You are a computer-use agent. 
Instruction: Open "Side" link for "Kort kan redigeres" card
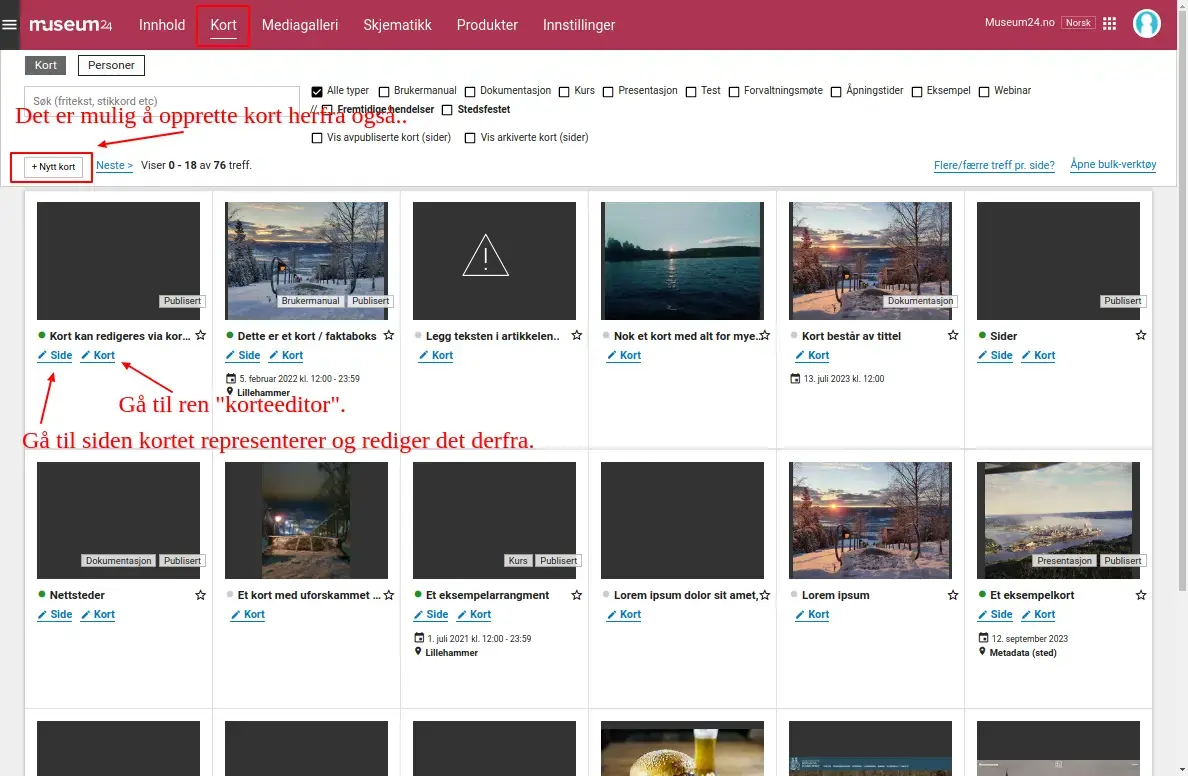[x=55, y=355]
